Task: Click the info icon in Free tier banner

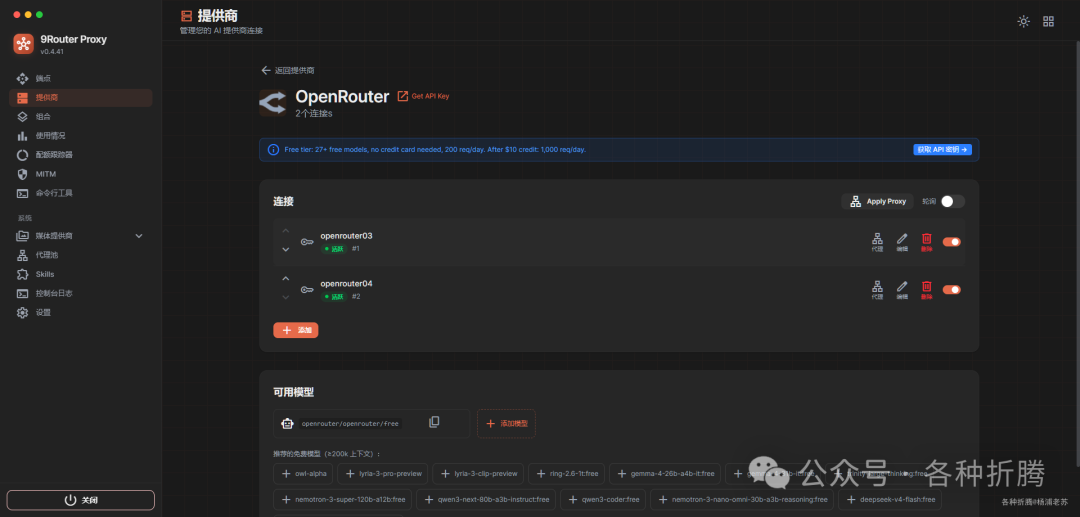Action: pyautogui.click(x=273, y=149)
